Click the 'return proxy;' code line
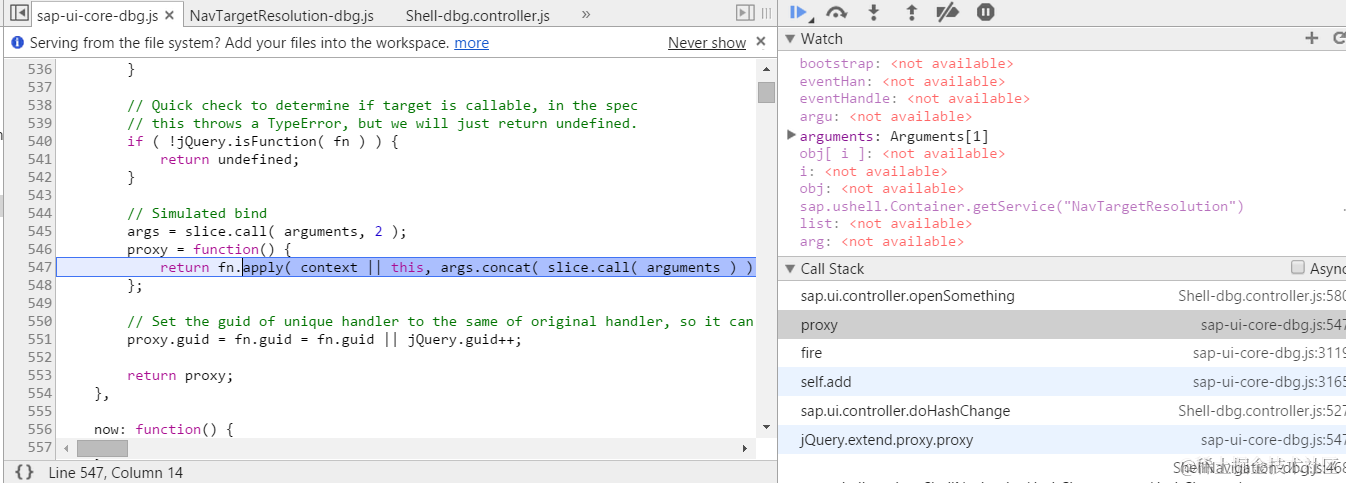The width and height of the screenshot is (1346, 483). click(180, 375)
